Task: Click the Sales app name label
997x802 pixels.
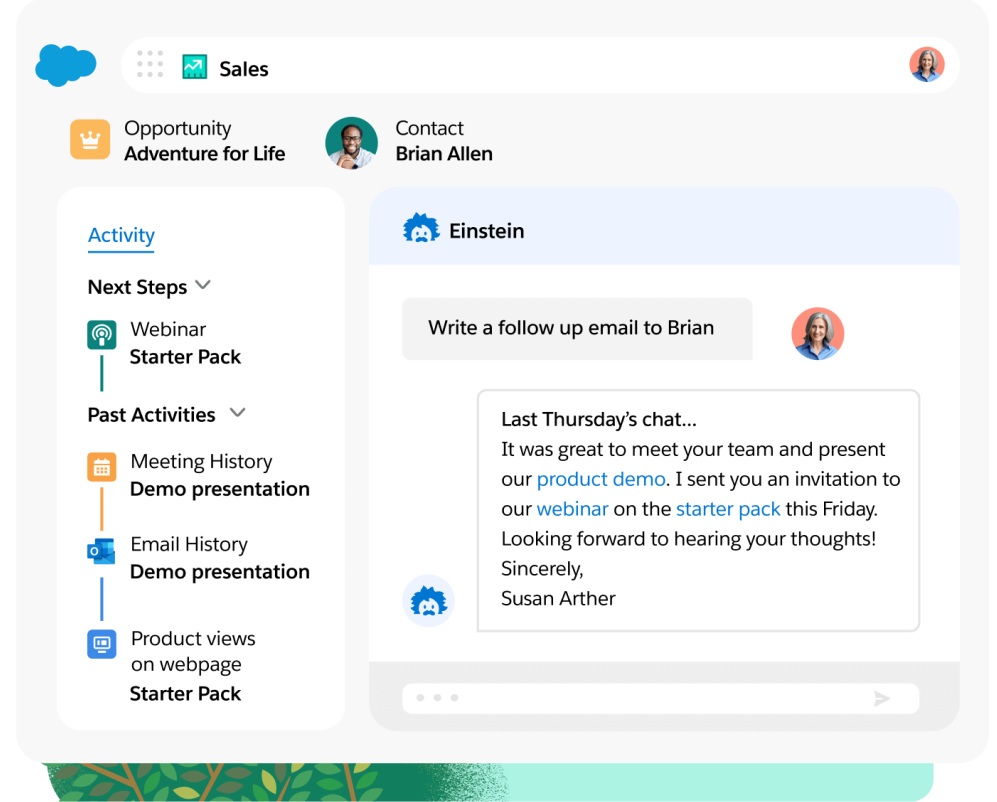Action: click(x=244, y=69)
